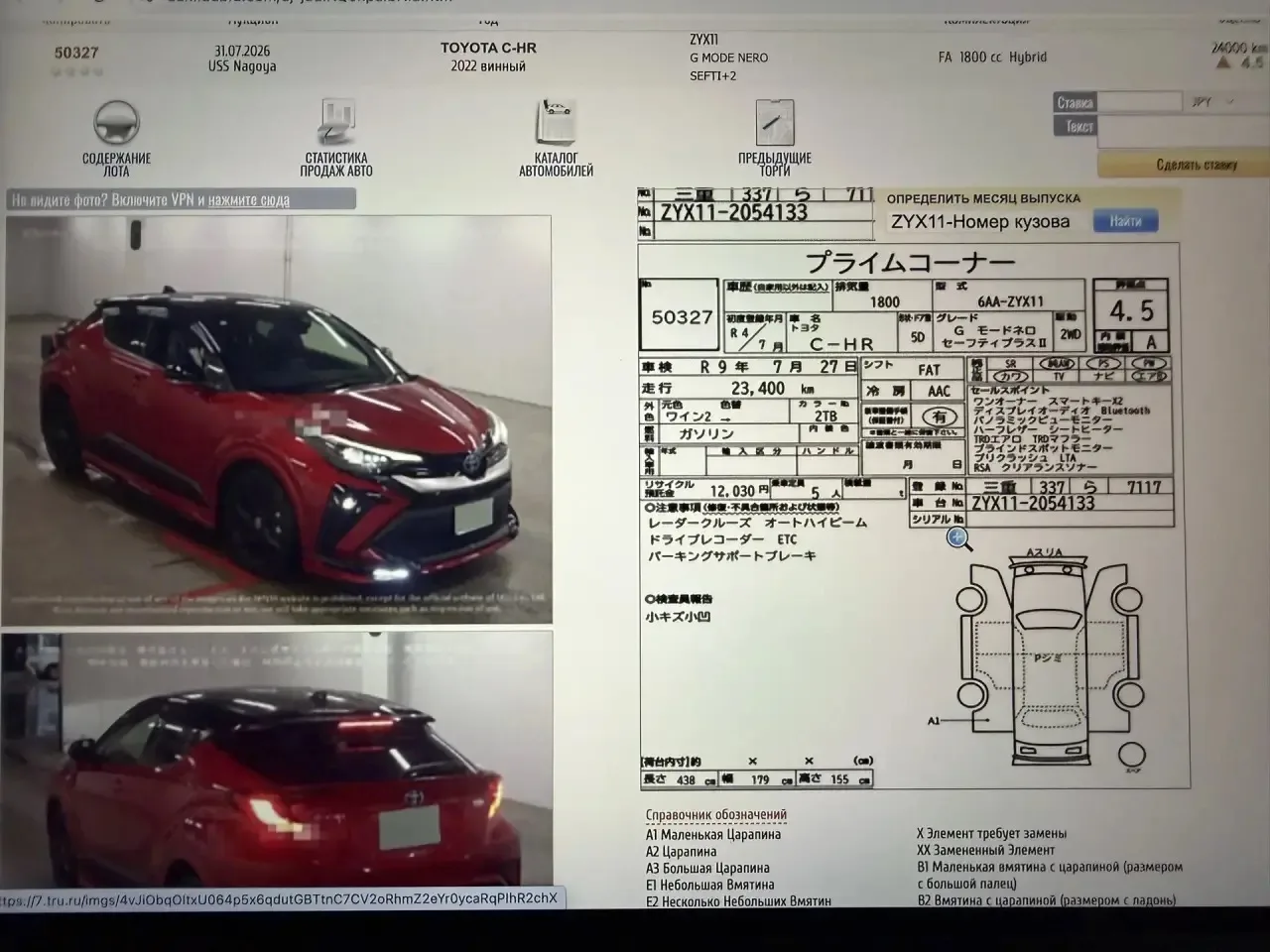Select the 'A1 Маленькая Царапина' legend entry
The width and height of the screenshot is (1270, 952).
(x=713, y=834)
